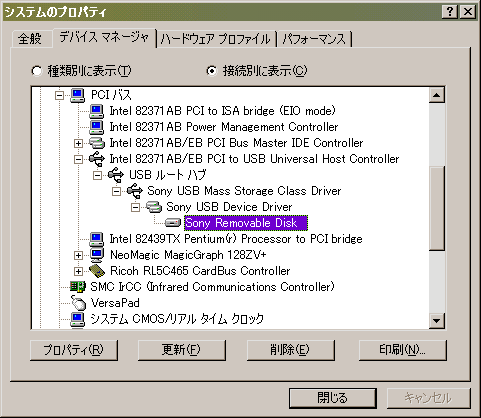The image size is (481, 418).
Task: Switch to the 全般 tab
Action: coord(31,39)
